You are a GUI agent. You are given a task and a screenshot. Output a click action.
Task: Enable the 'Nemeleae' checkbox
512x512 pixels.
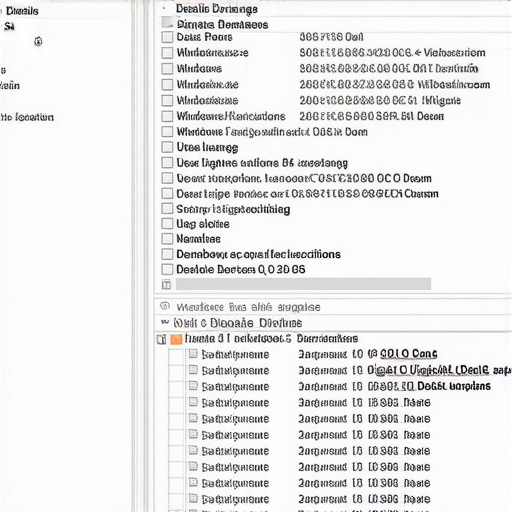(167, 239)
